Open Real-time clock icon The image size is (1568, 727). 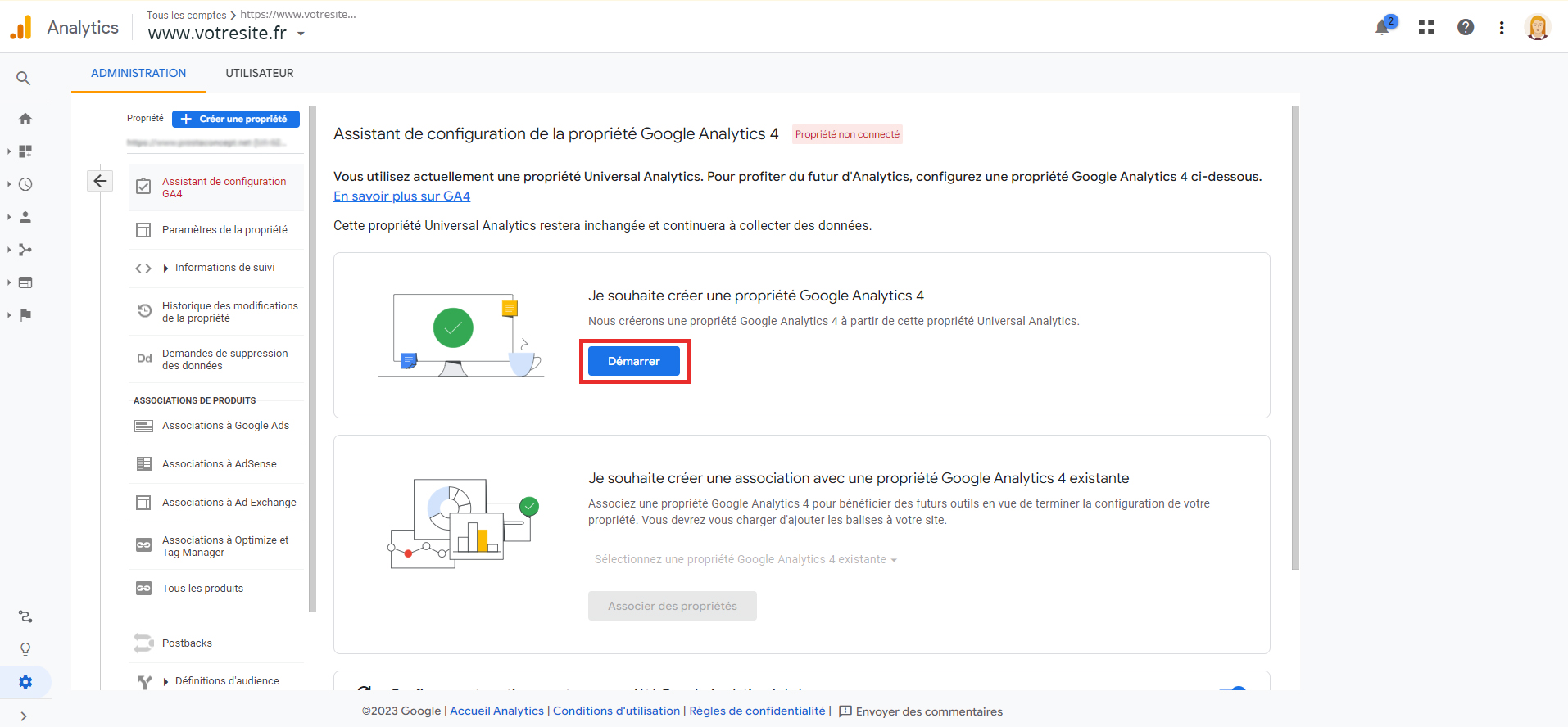click(25, 184)
